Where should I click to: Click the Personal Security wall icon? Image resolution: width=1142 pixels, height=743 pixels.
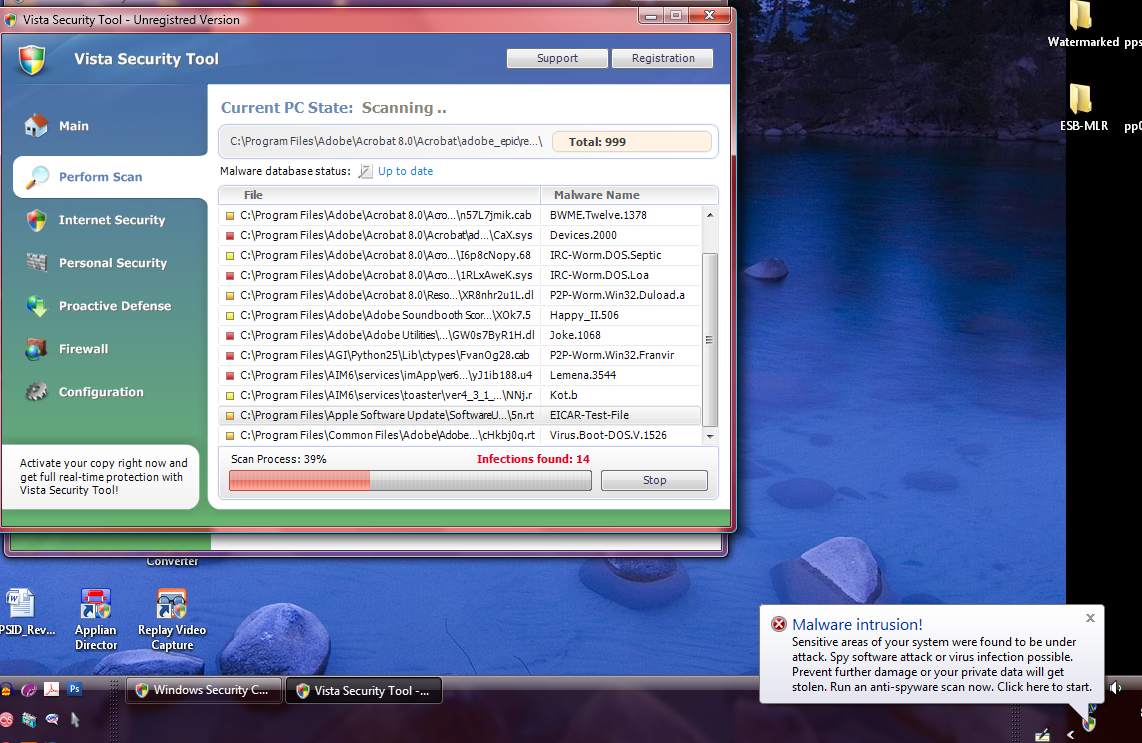point(36,262)
